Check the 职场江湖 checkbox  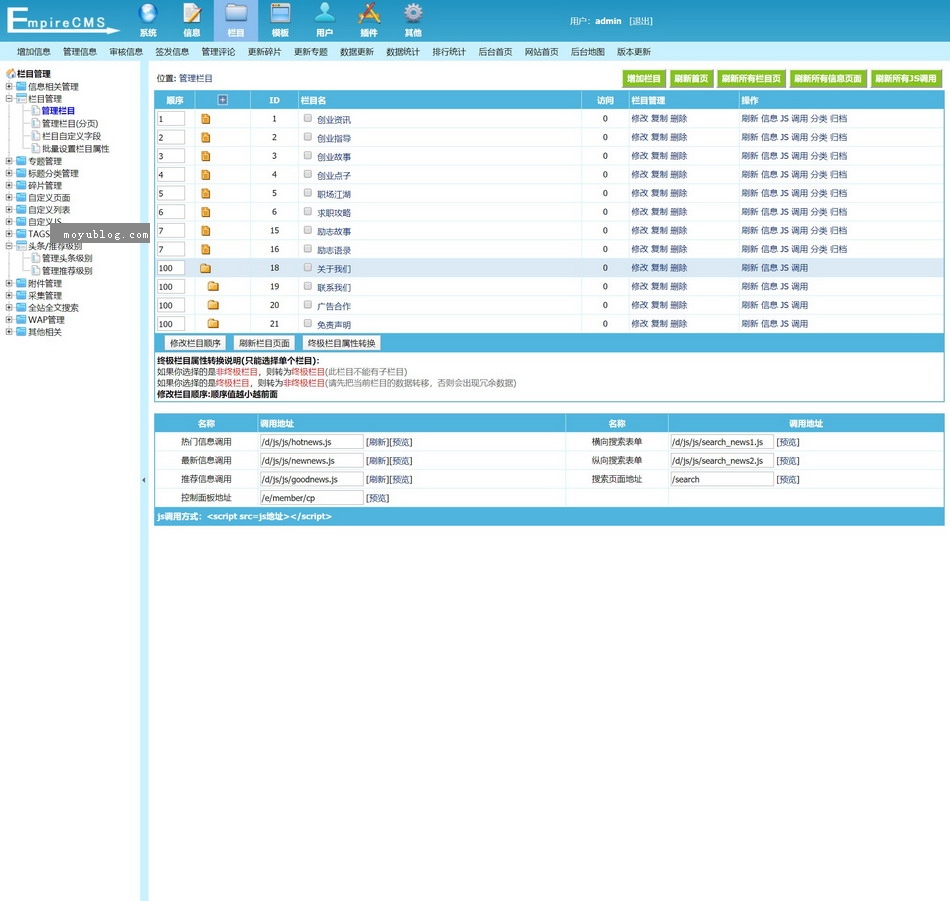tap(308, 193)
